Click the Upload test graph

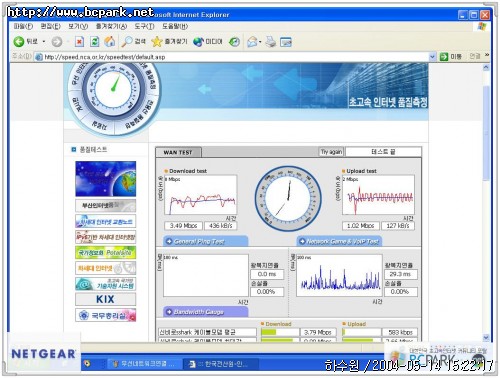378,195
